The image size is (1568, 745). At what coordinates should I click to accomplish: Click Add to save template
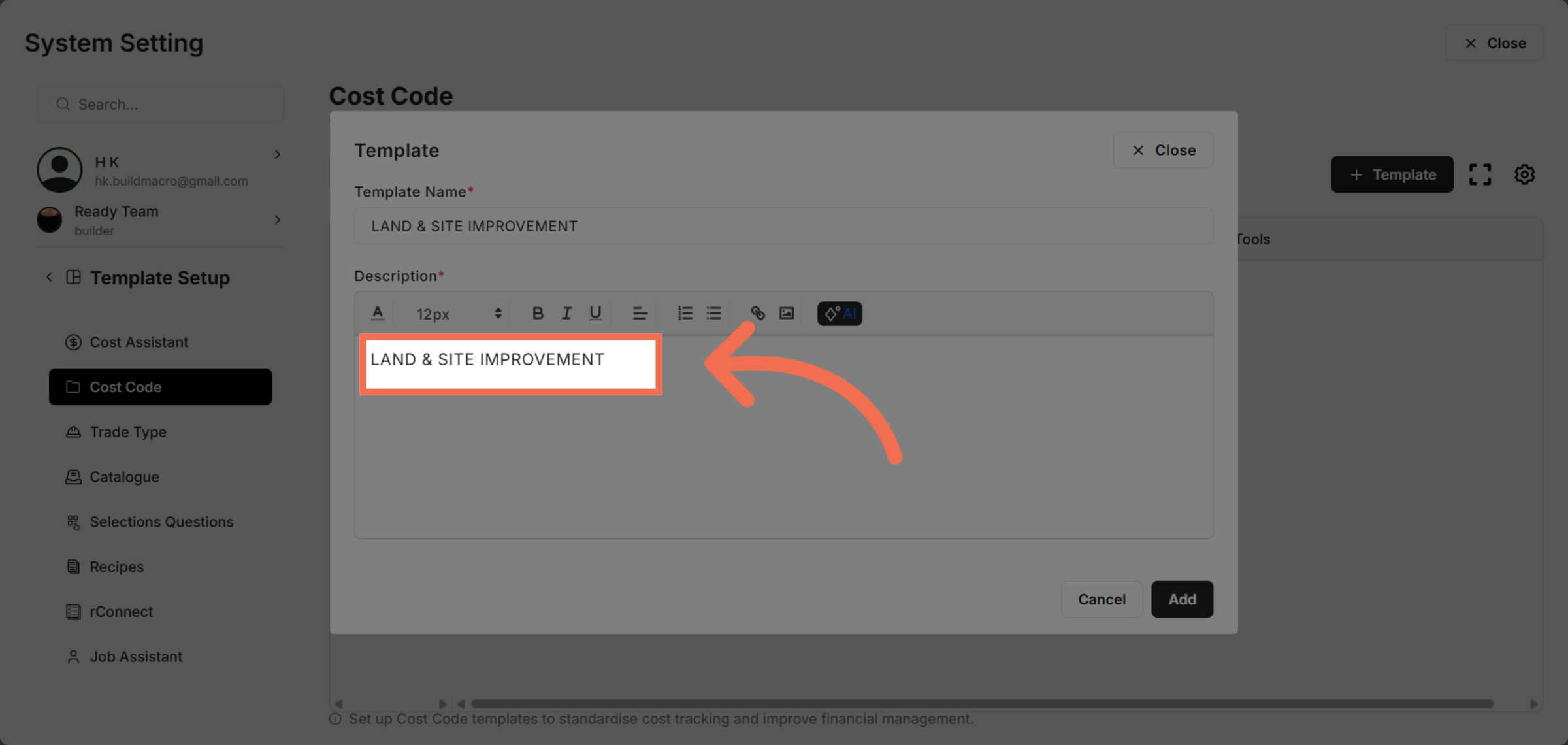tap(1182, 599)
